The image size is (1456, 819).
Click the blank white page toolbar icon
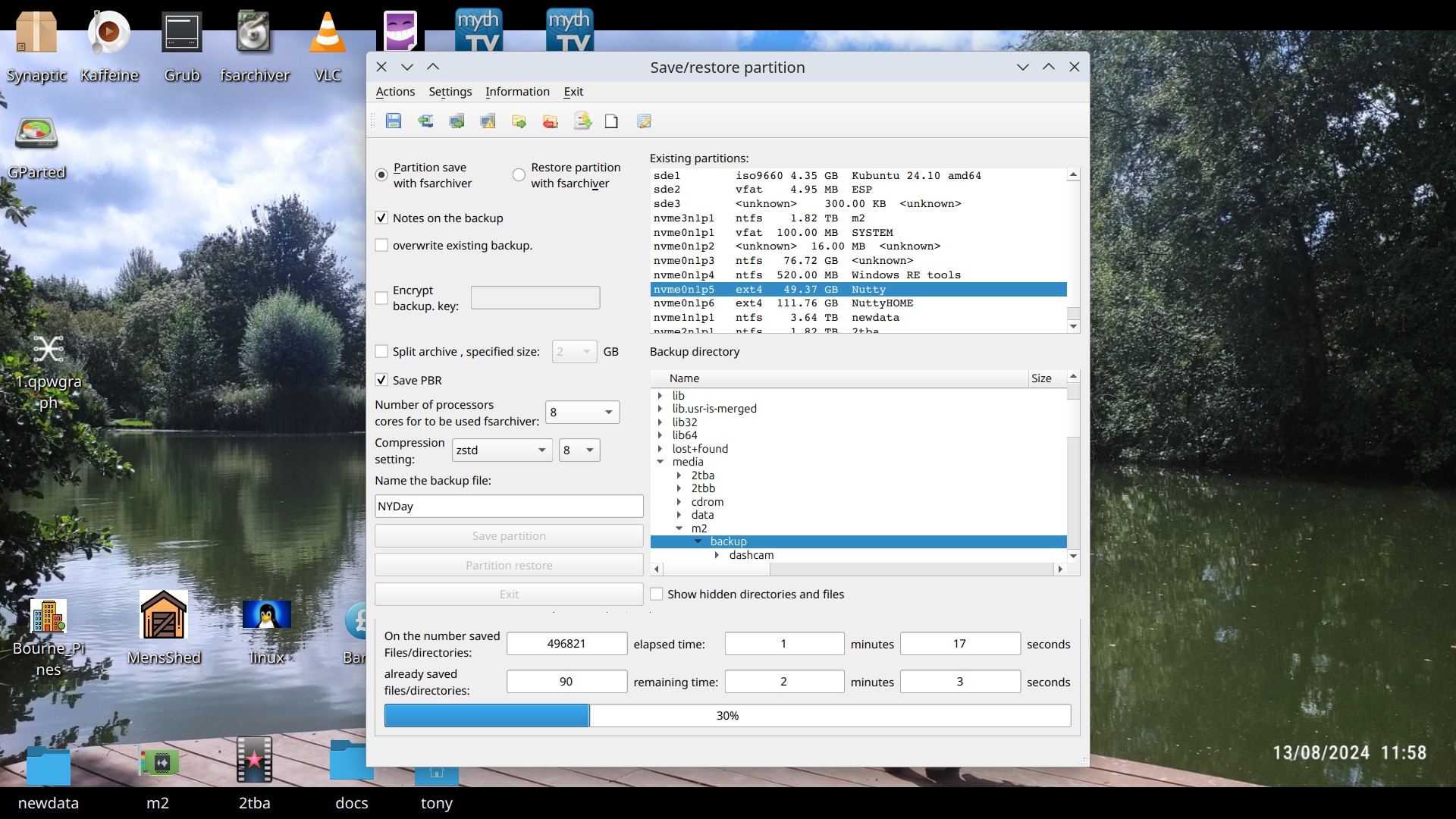[611, 121]
